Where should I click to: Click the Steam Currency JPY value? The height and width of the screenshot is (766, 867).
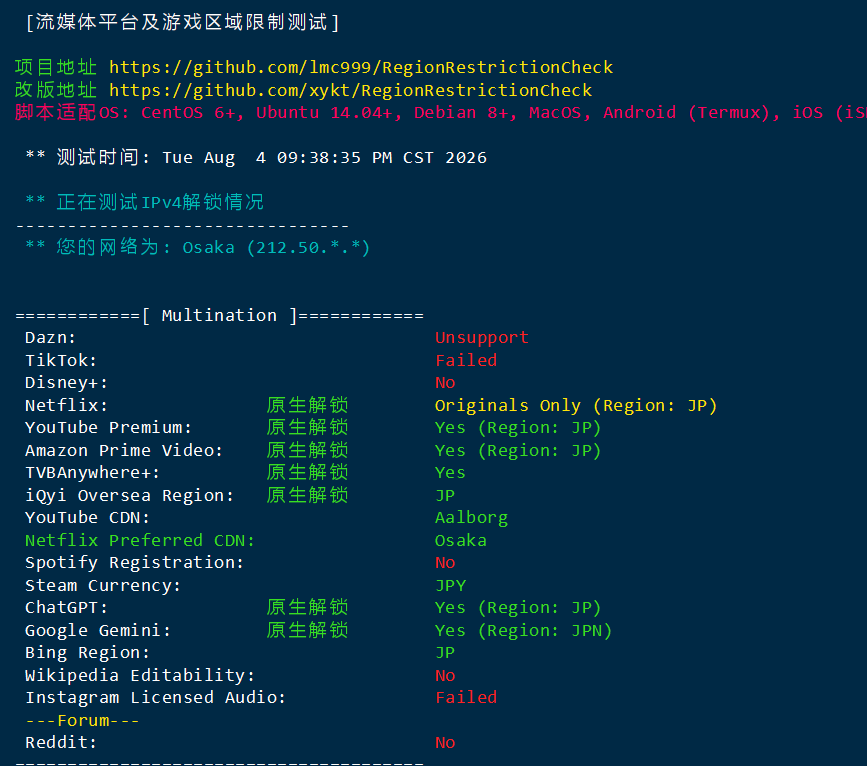point(450,585)
